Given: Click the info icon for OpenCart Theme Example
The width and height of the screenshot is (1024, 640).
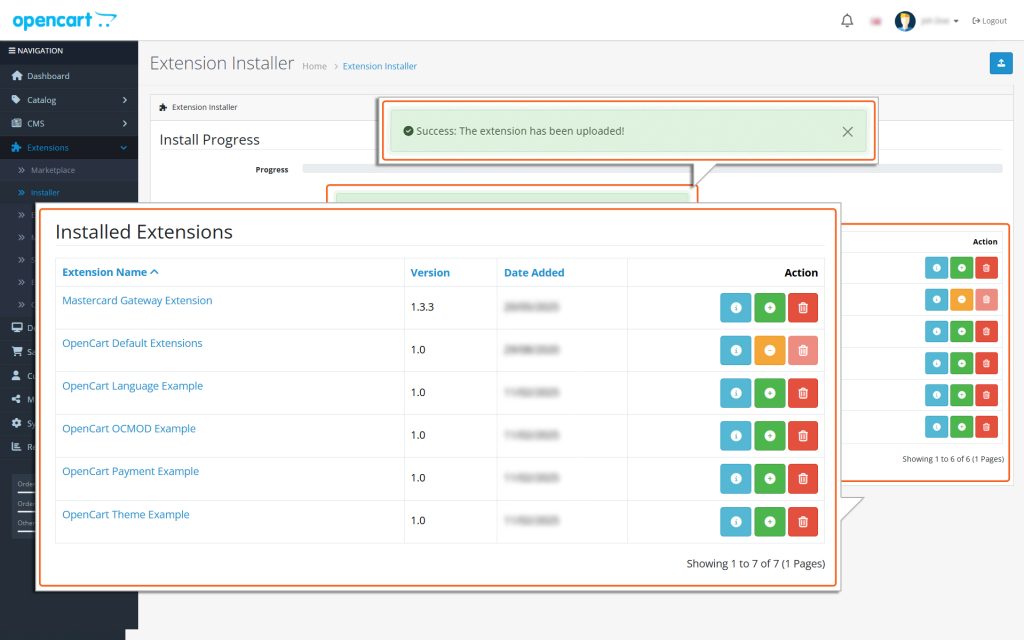Looking at the screenshot, I should tap(736, 521).
